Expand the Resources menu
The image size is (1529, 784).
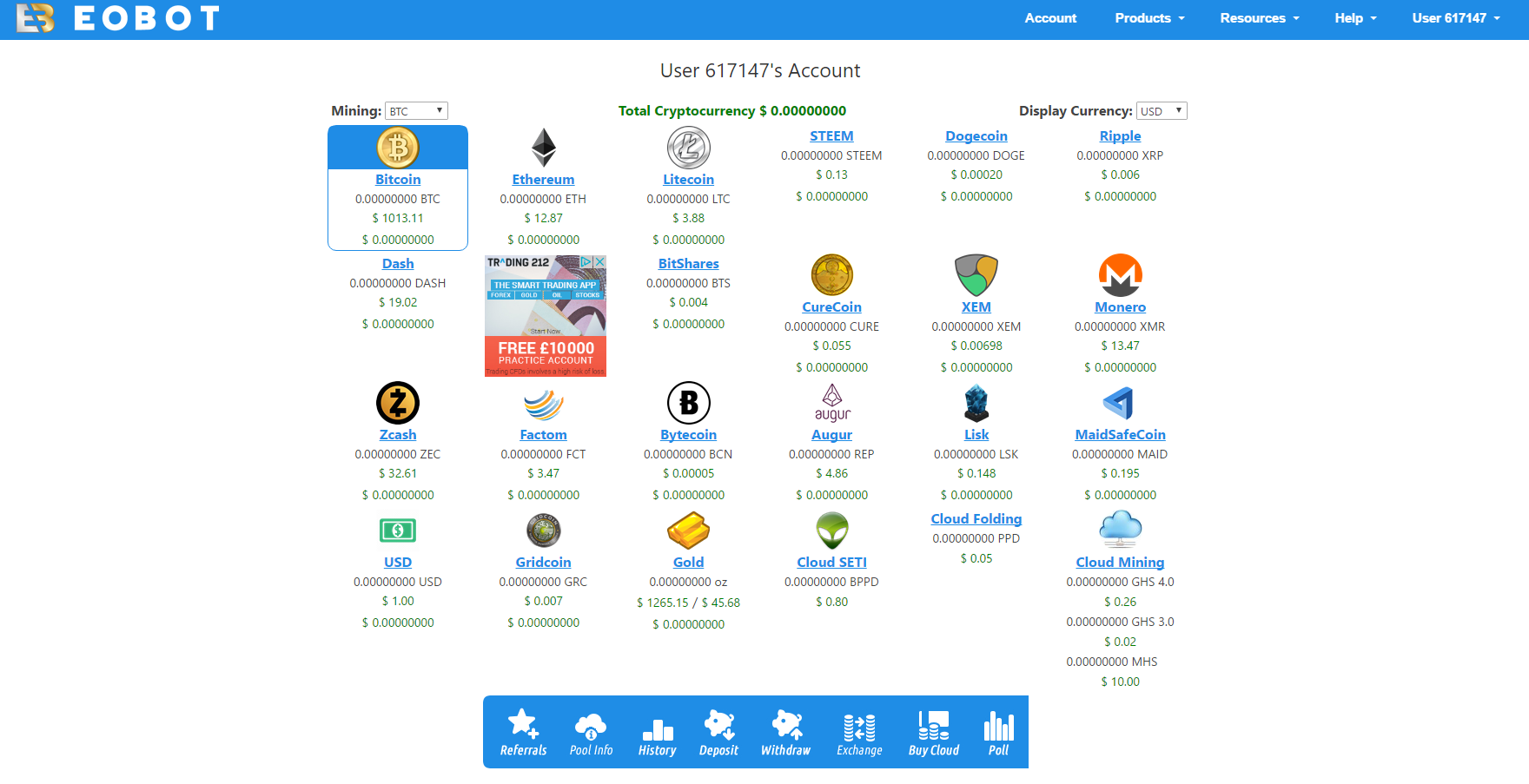pyautogui.click(x=1260, y=18)
